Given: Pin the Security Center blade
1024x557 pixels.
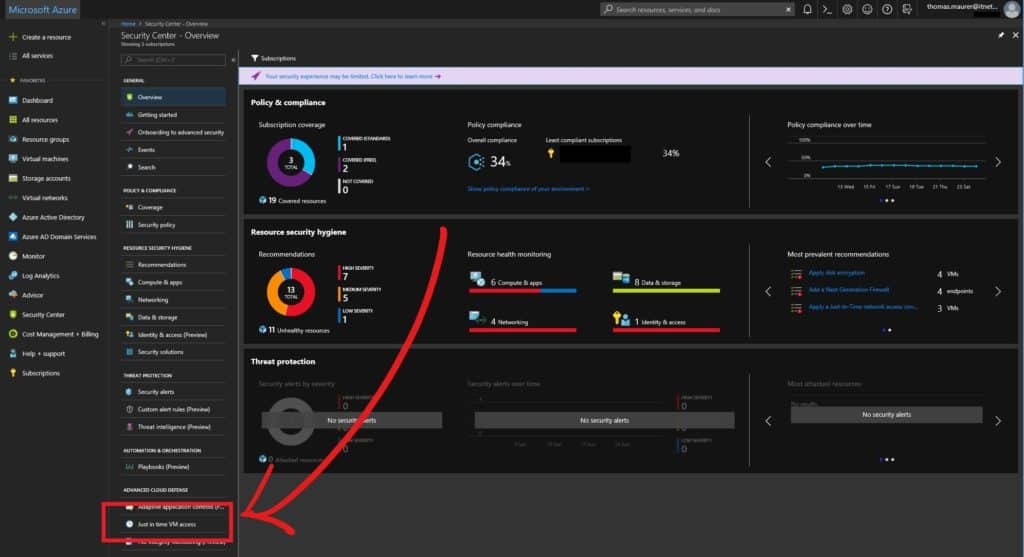Looking at the screenshot, I should point(1000,35).
